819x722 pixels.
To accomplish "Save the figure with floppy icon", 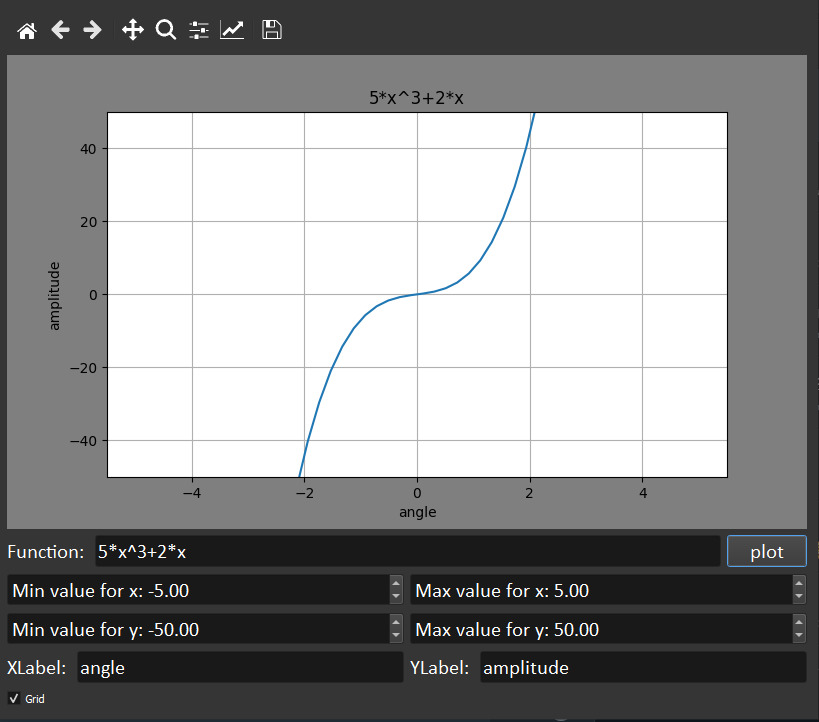I will 272,30.
